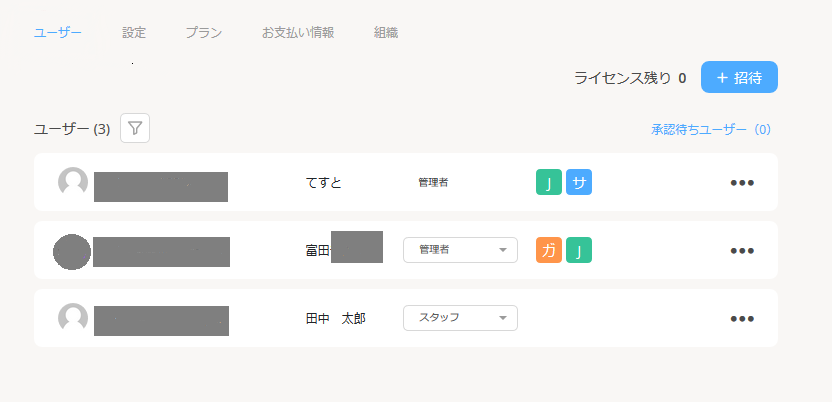Click the ＋招待 invite button
This screenshot has height=402, width=832.
[x=739, y=78]
